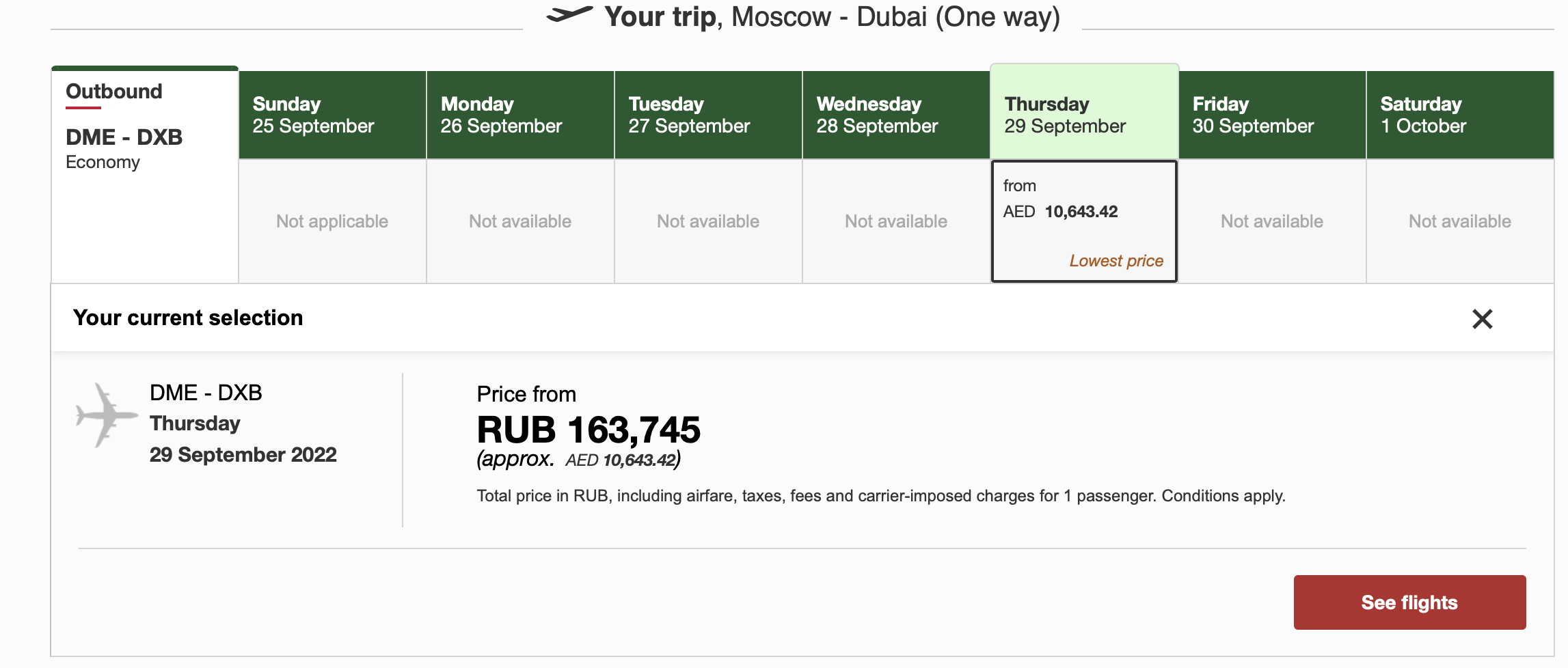1568x668 pixels.
Task: Click the airplane icon beside Your trip
Action: point(570,14)
